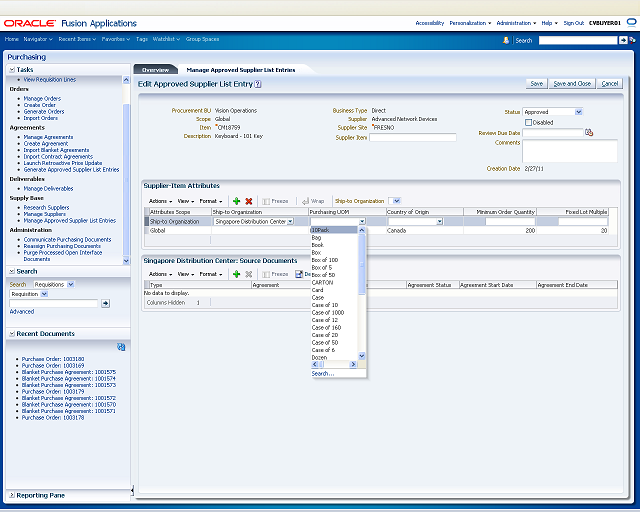640x512 pixels.
Task: Select Box of 100 from UOM list
Action: pyautogui.click(x=325, y=260)
